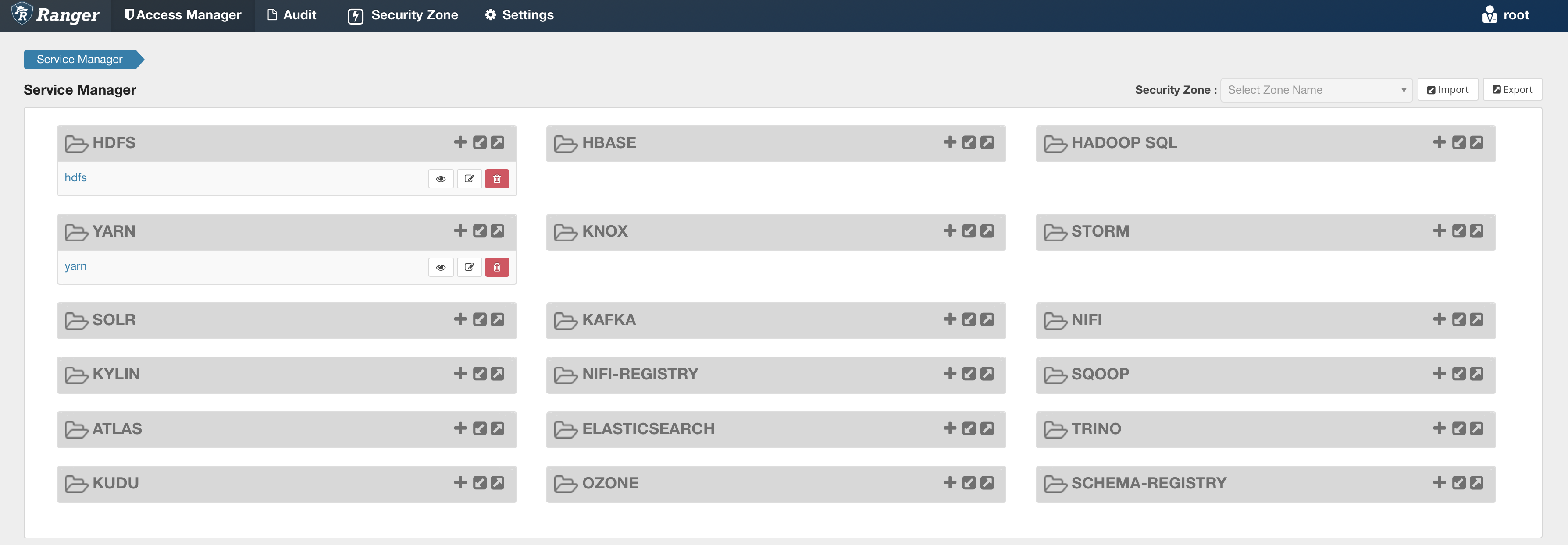Add a new OZONE service

[950, 483]
